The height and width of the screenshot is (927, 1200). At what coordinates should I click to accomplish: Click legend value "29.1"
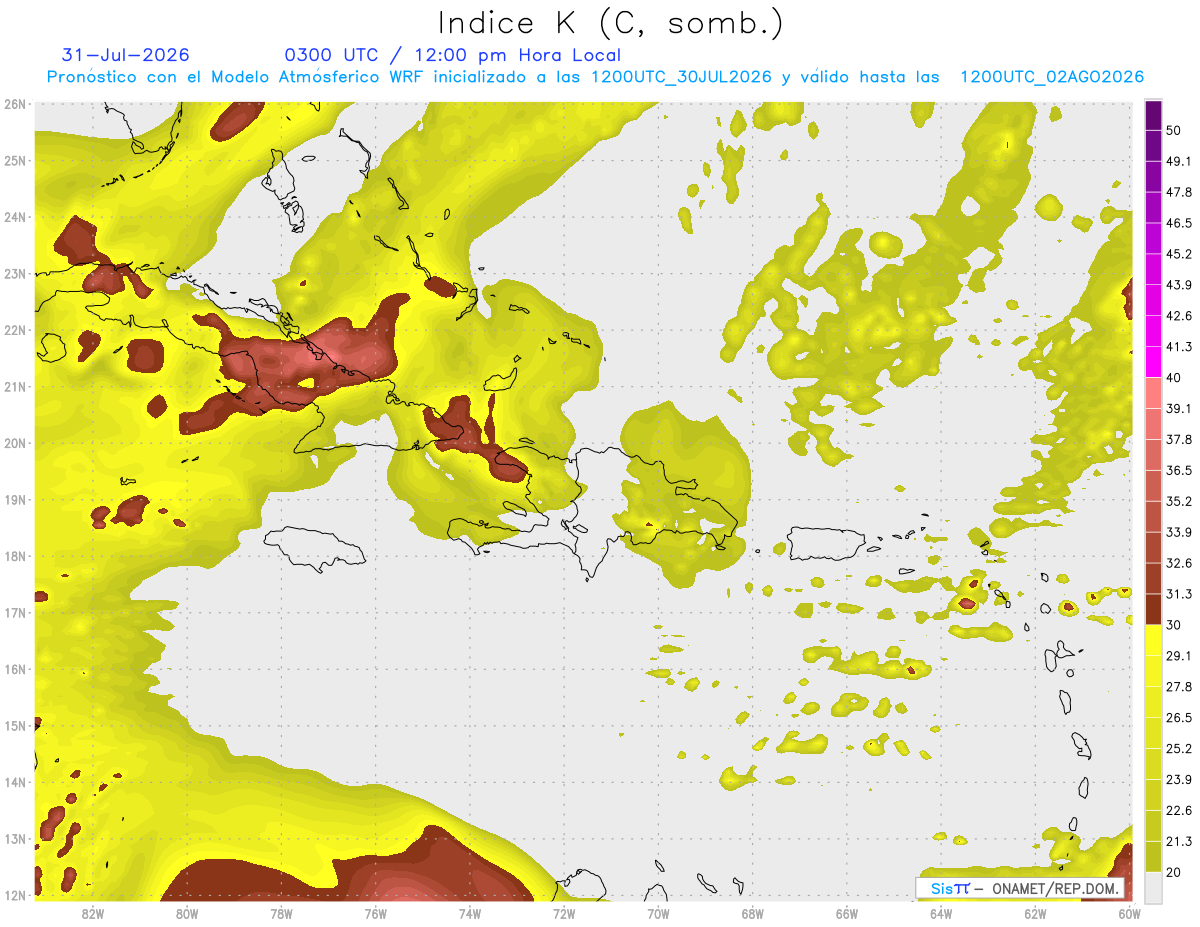(x=1179, y=656)
